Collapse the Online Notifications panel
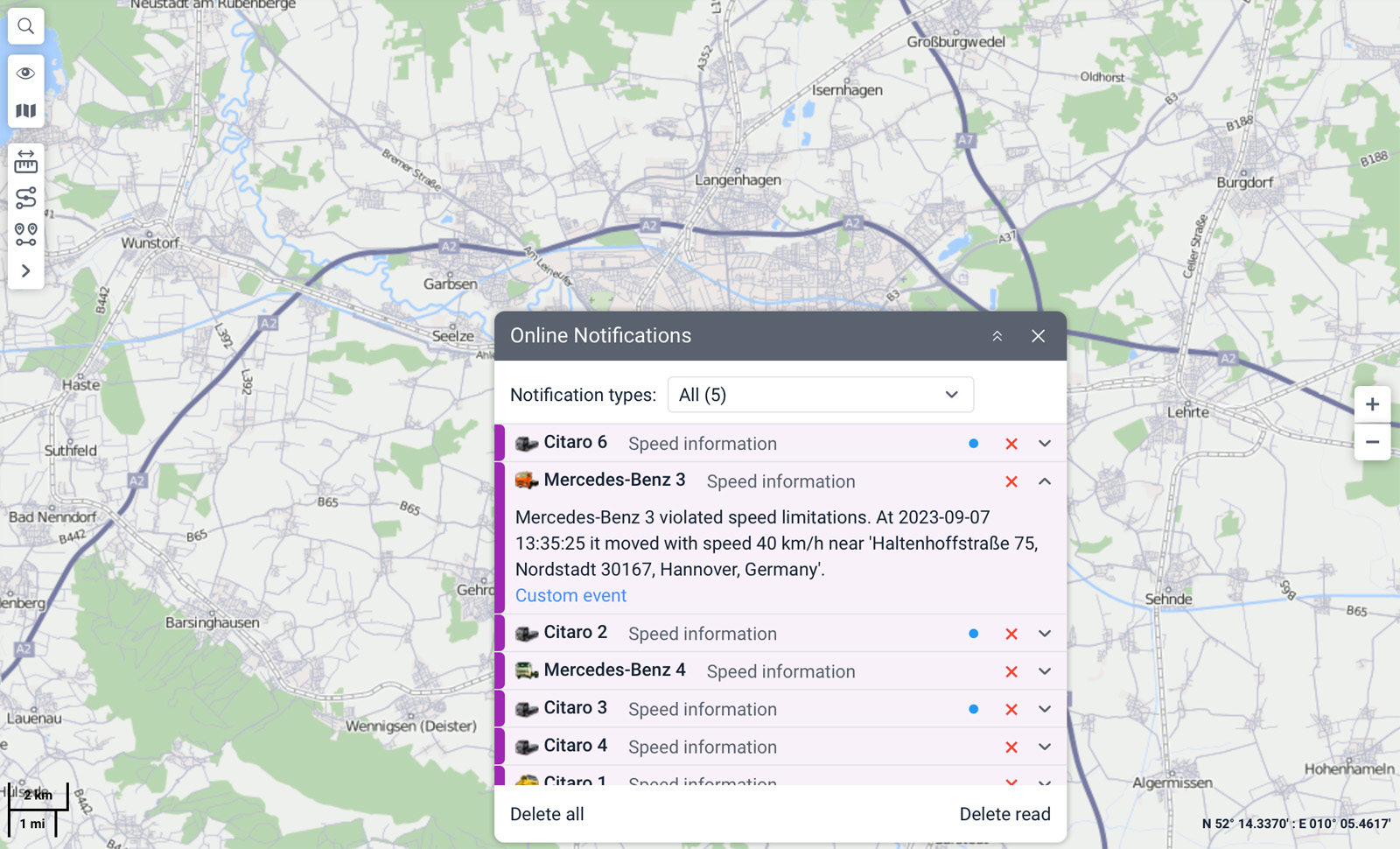This screenshot has width=1400, height=849. click(x=997, y=336)
